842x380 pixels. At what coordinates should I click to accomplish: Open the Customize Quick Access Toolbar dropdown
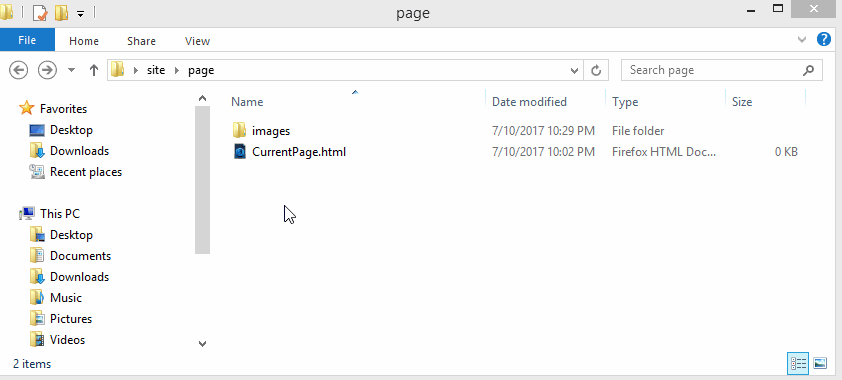[80, 14]
